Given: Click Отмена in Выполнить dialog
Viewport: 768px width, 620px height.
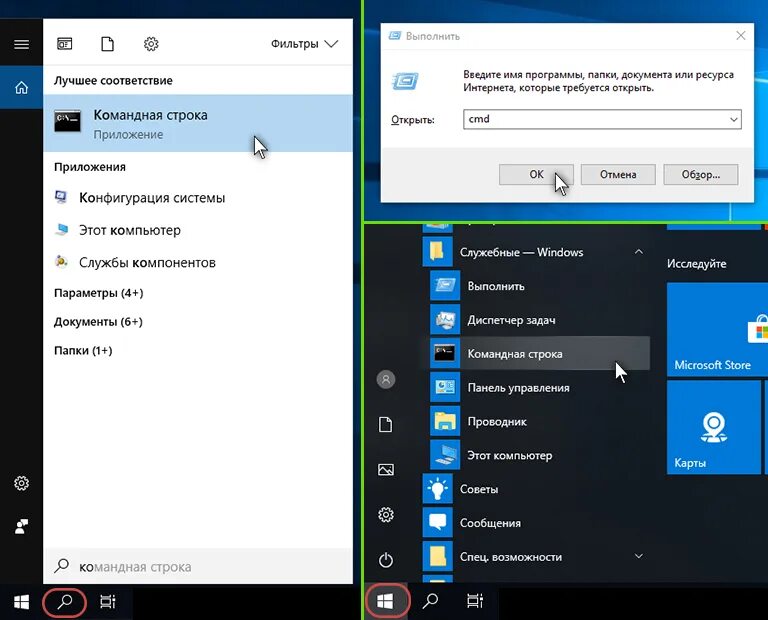Looking at the screenshot, I should pyautogui.click(x=618, y=174).
